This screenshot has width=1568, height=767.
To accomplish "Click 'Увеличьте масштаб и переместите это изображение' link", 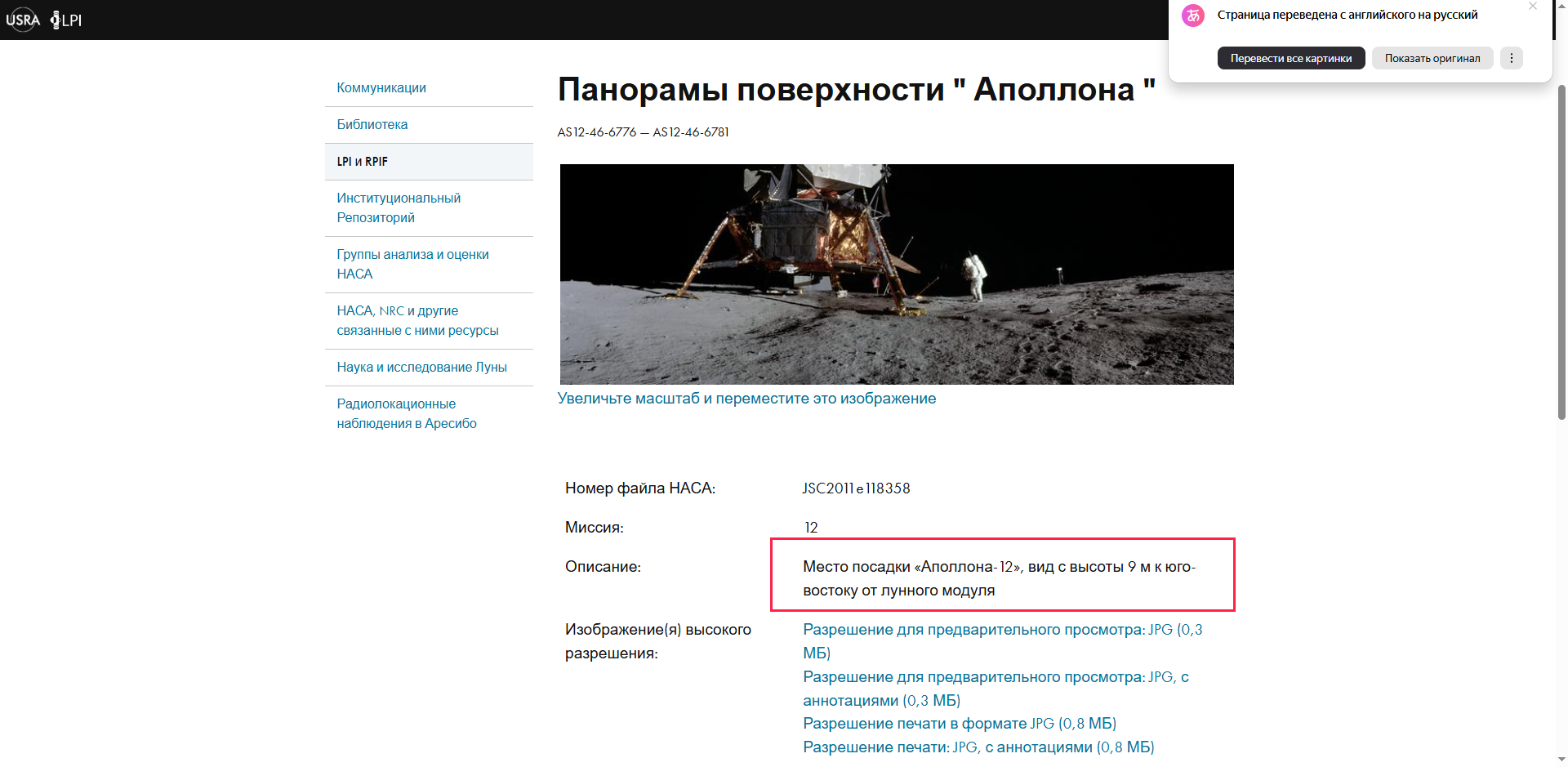I will [x=746, y=399].
